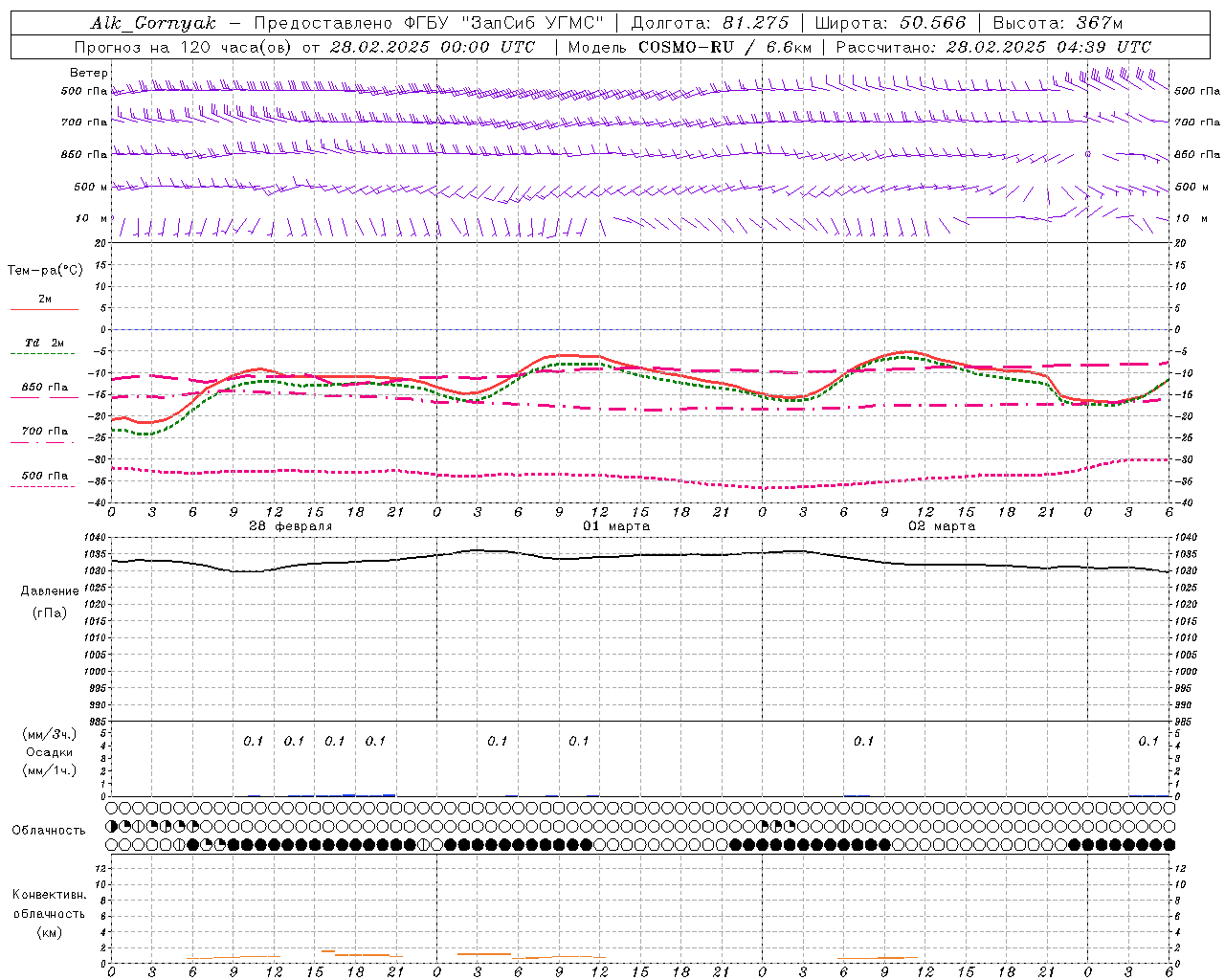
Task: Click the '28 февраля' date label
Action: click(x=291, y=526)
